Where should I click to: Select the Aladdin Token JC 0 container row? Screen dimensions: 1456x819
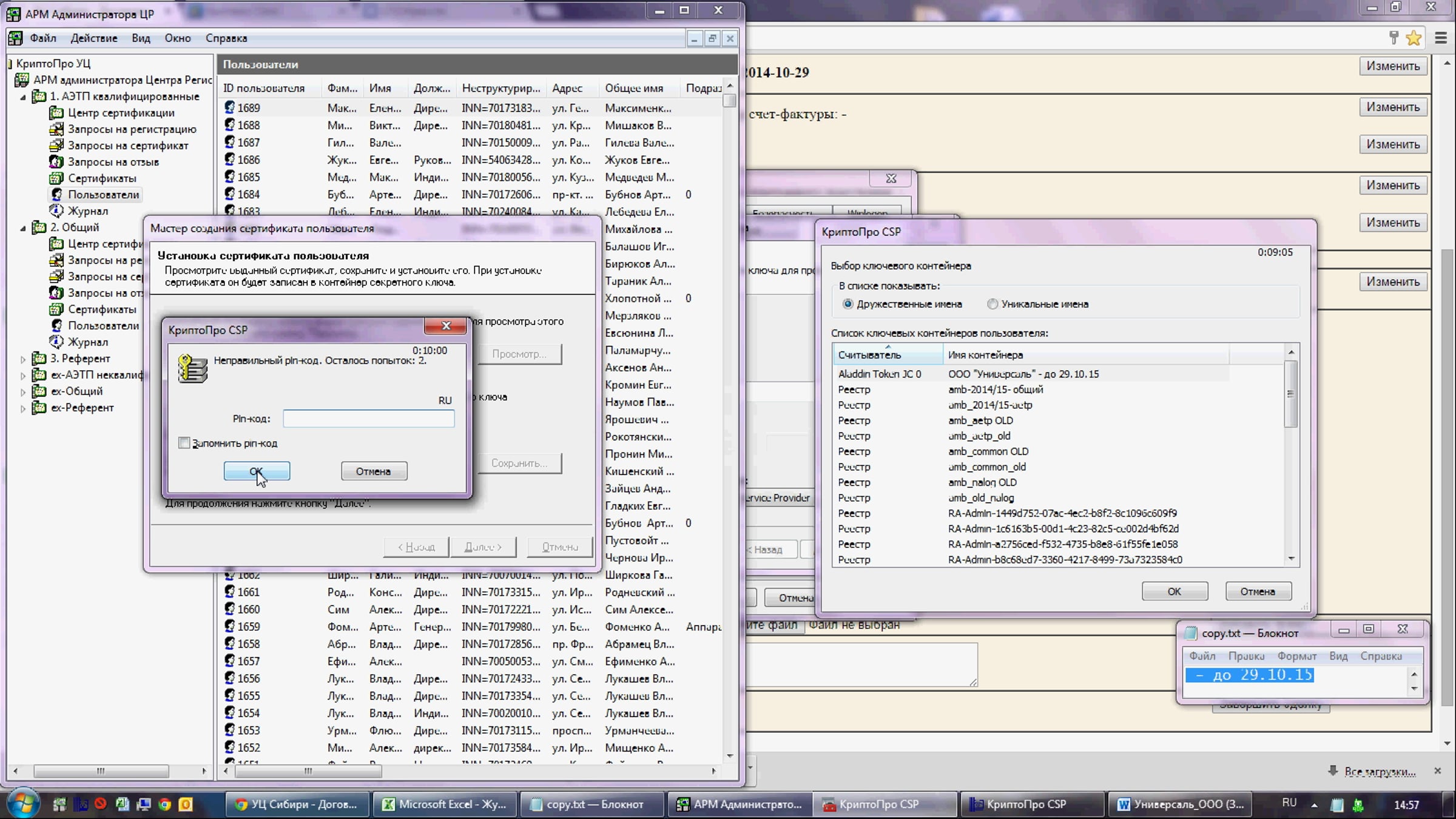(1031, 374)
